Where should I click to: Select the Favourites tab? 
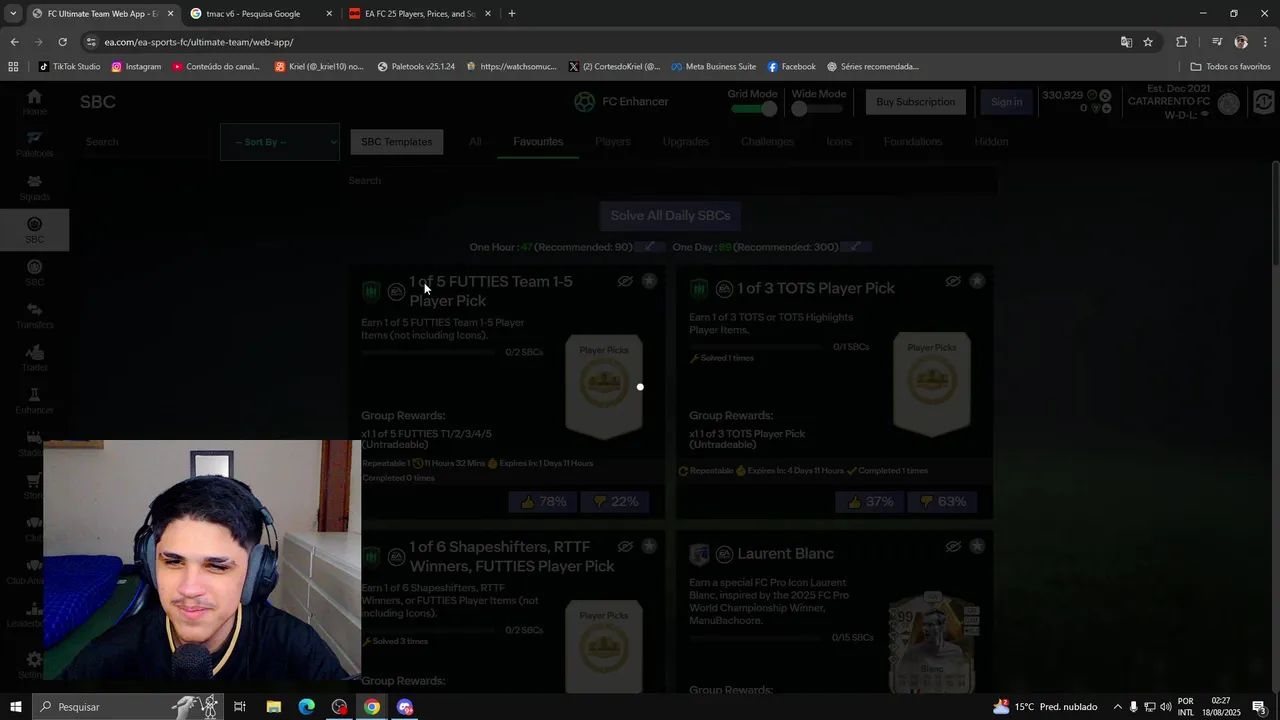pyautogui.click(x=538, y=142)
